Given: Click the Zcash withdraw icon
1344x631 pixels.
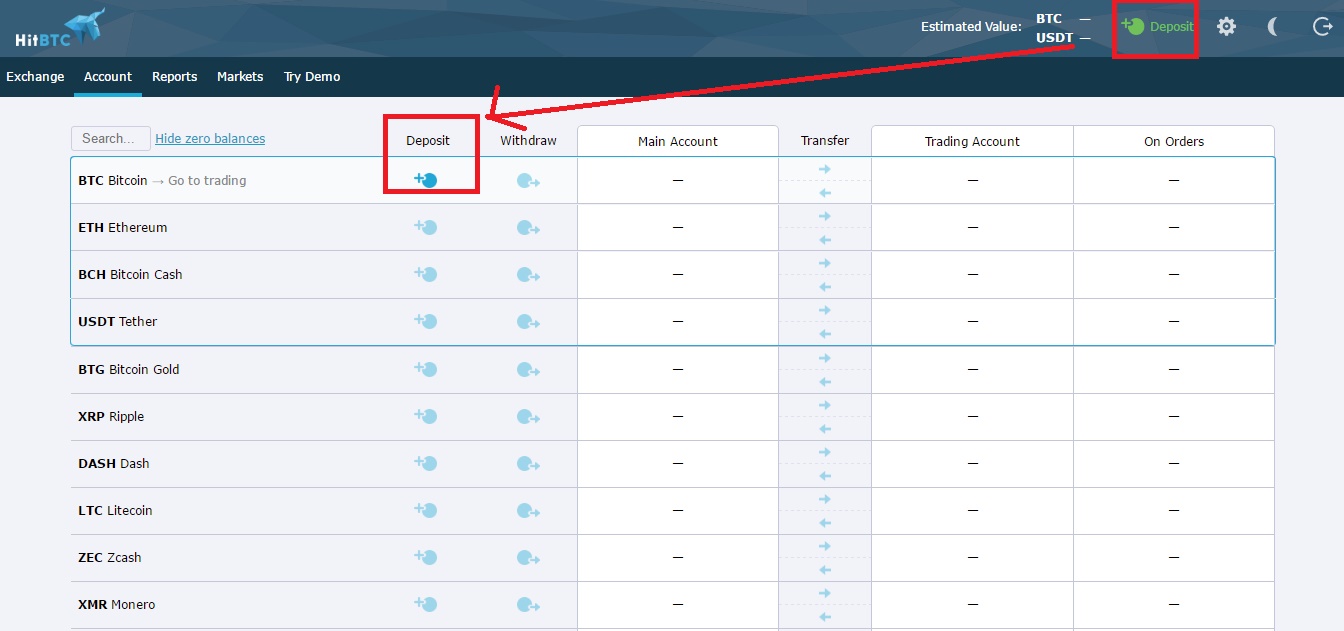Looking at the screenshot, I should pos(528,558).
